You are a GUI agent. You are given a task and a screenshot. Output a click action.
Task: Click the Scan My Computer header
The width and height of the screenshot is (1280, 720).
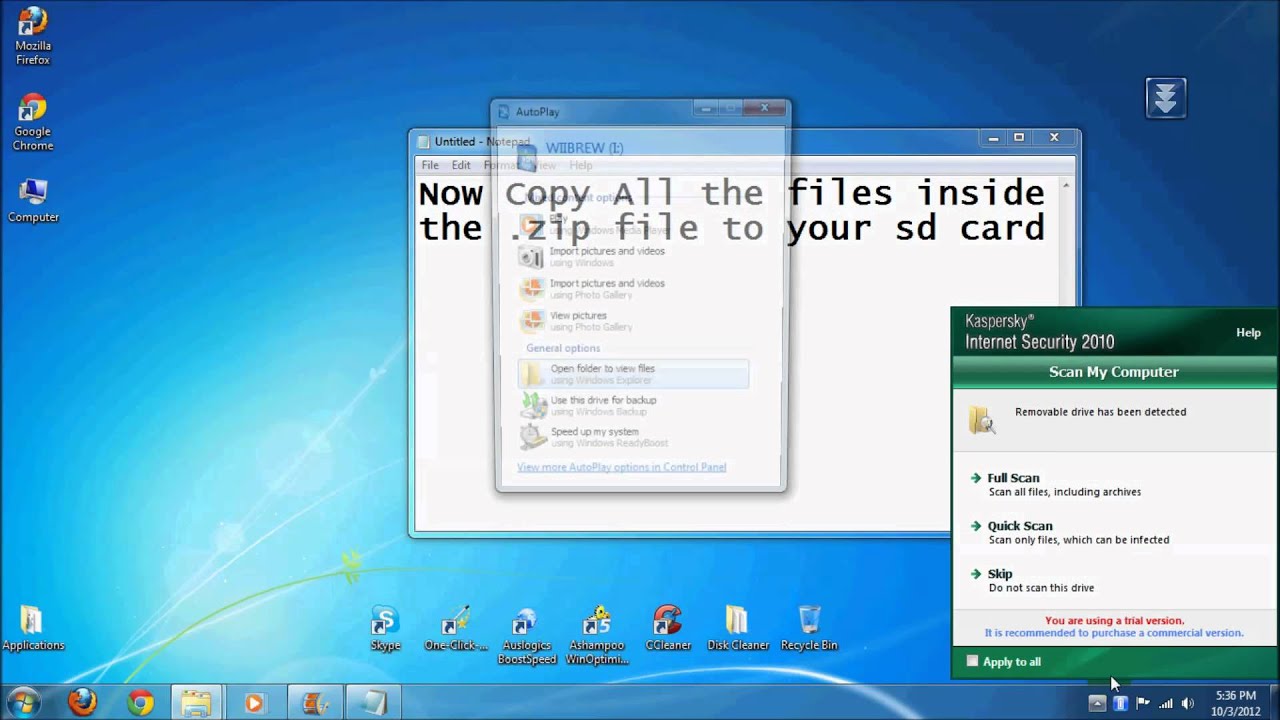pyautogui.click(x=1113, y=372)
